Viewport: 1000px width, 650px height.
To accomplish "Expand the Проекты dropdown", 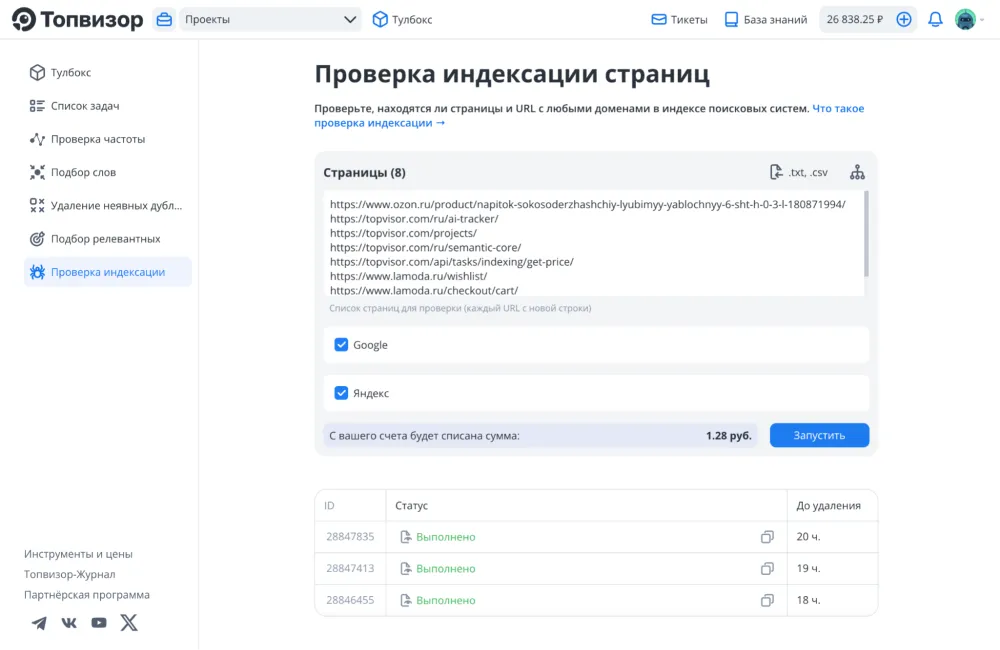I will (x=270, y=19).
